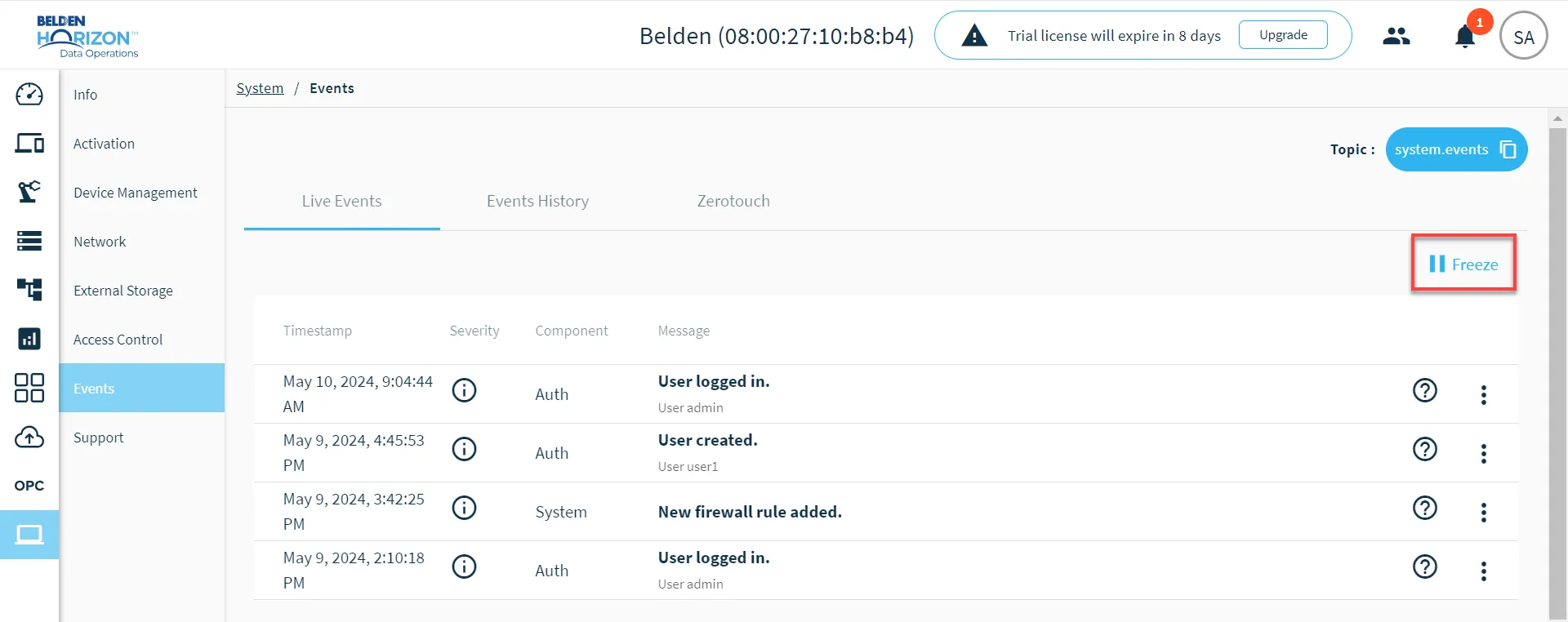
Task: Open the users group icon in header
Action: click(1396, 36)
